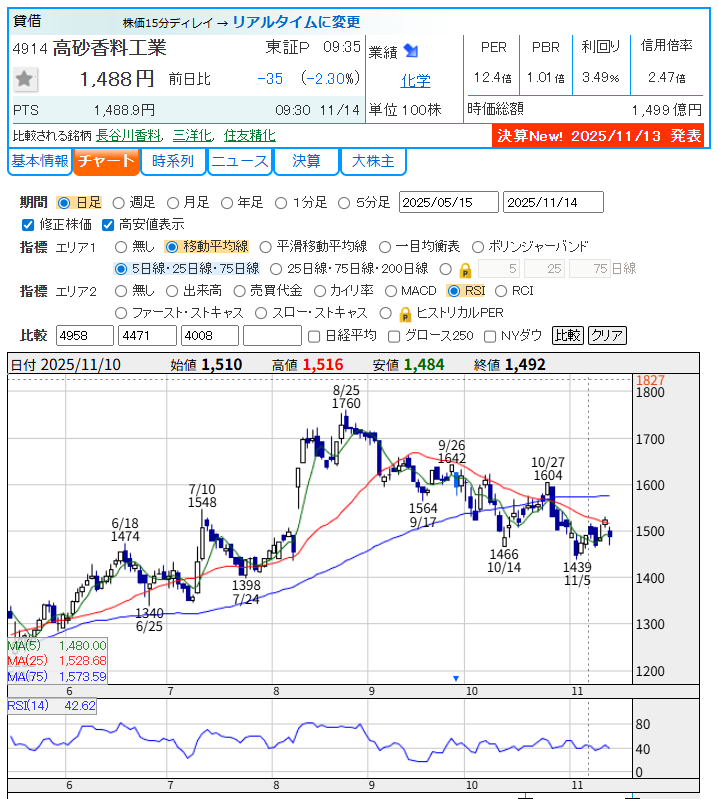Click the lock icon beside ヒストリカルPER
This screenshot has width=718, height=799.
click(x=405, y=313)
